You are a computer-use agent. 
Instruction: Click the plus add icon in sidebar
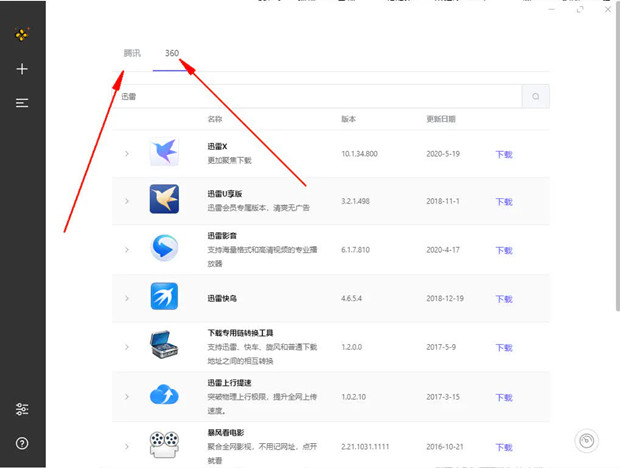click(x=22, y=69)
